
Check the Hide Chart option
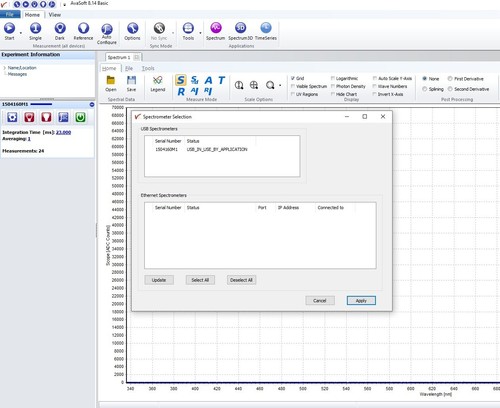(332, 94)
